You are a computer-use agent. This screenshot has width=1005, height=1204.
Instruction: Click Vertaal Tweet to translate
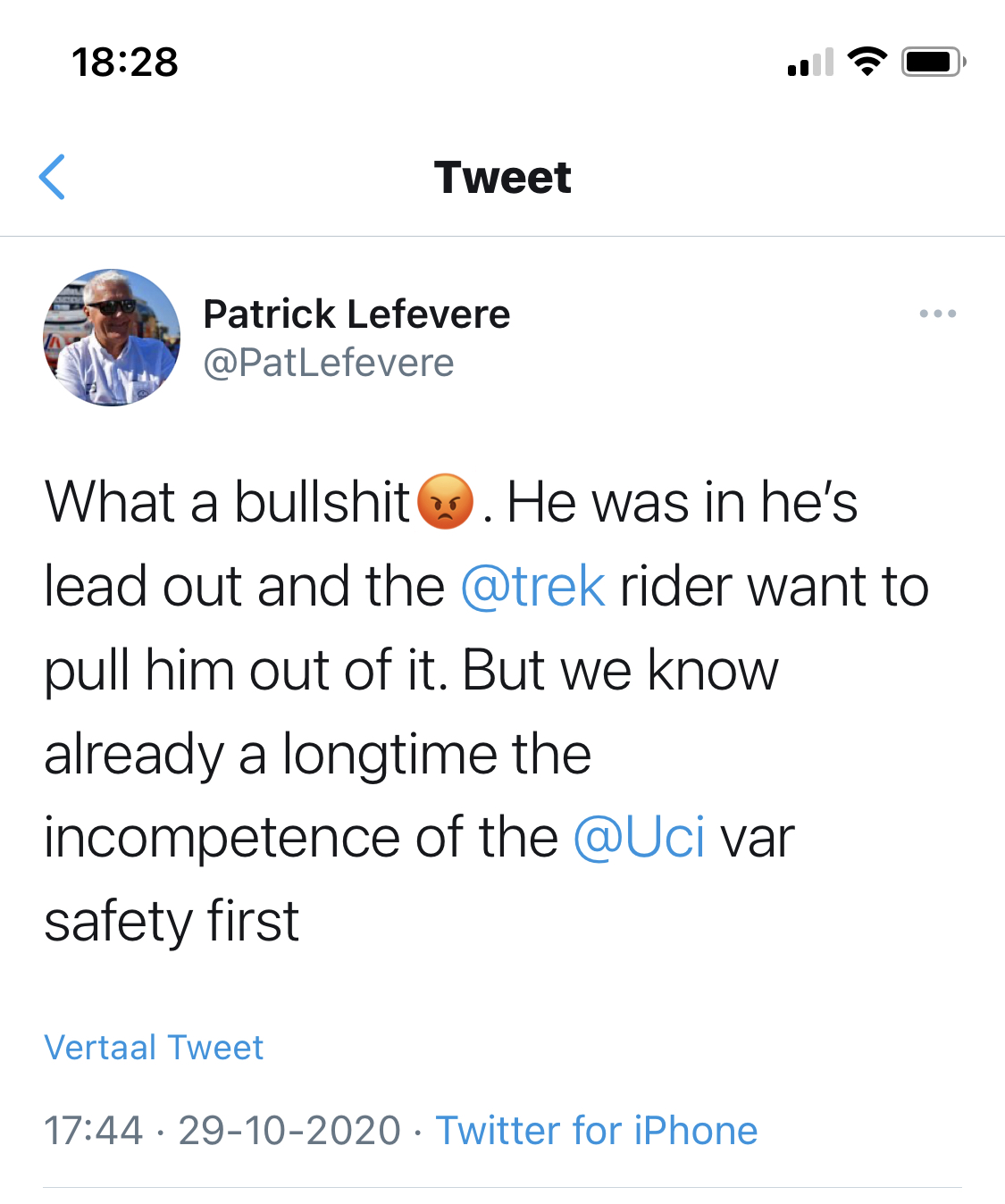click(154, 1047)
